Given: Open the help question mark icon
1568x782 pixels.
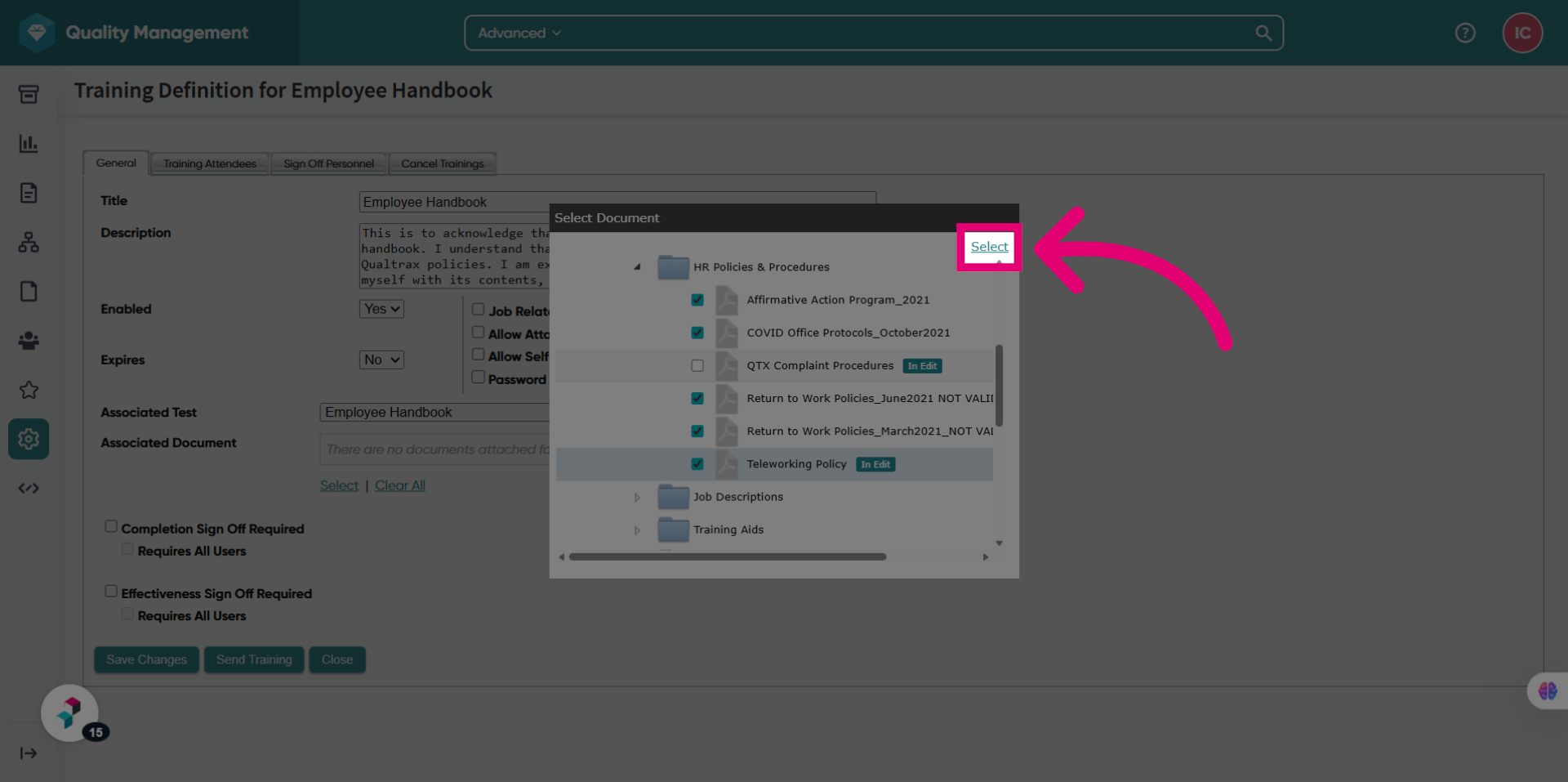Looking at the screenshot, I should [1465, 33].
